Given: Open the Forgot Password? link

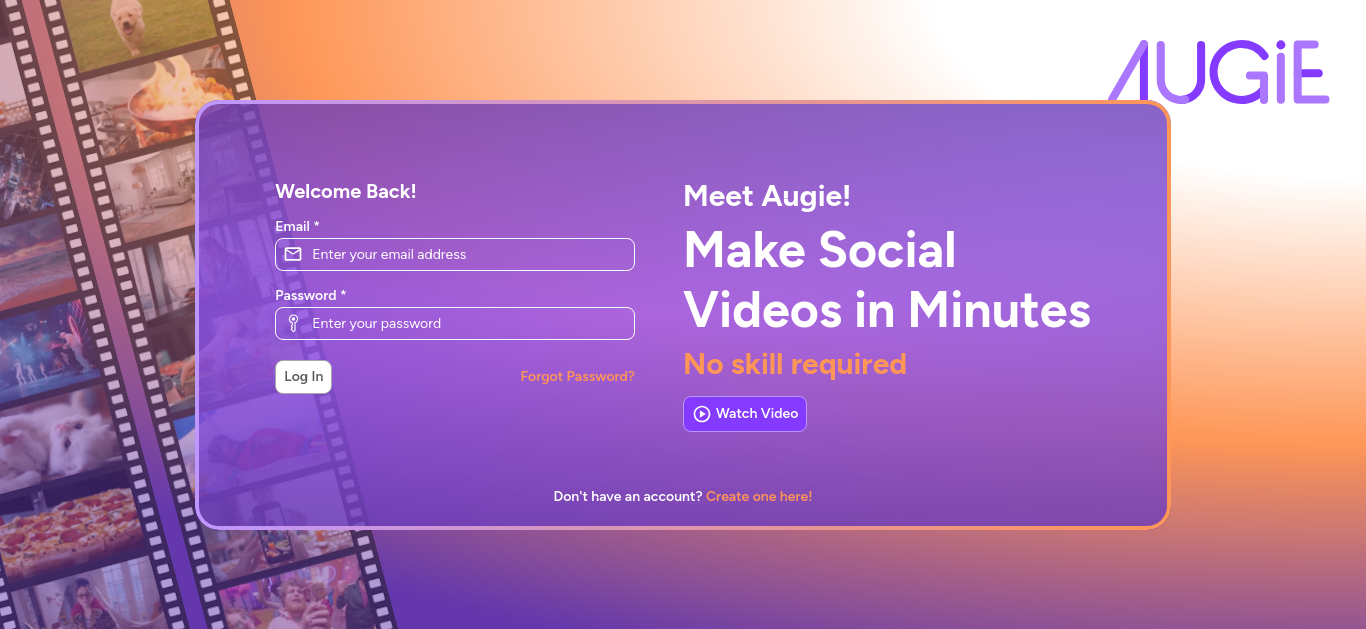Looking at the screenshot, I should tap(577, 377).
